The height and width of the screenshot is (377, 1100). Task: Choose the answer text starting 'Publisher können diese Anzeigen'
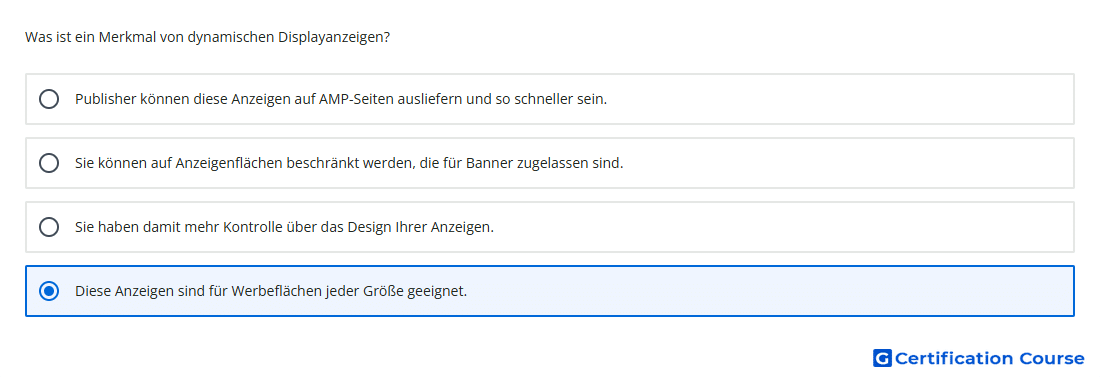click(x=341, y=99)
